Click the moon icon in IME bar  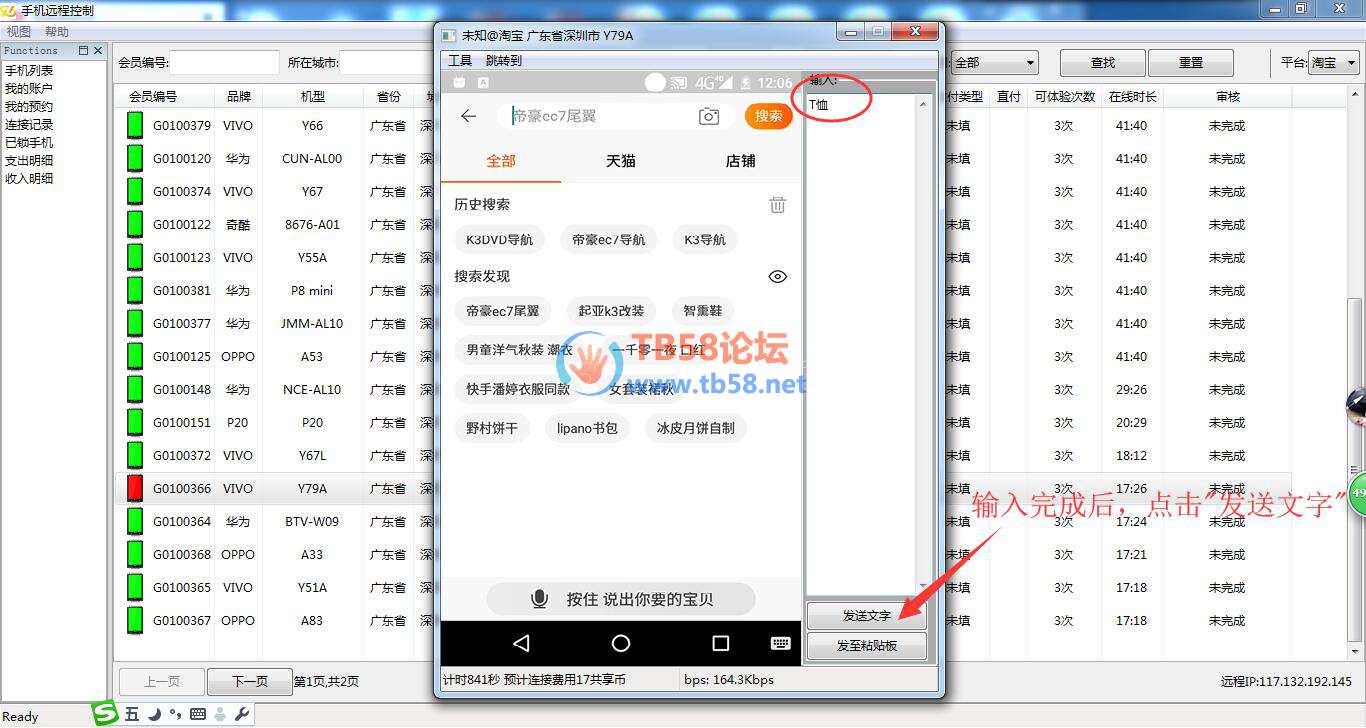pos(155,714)
